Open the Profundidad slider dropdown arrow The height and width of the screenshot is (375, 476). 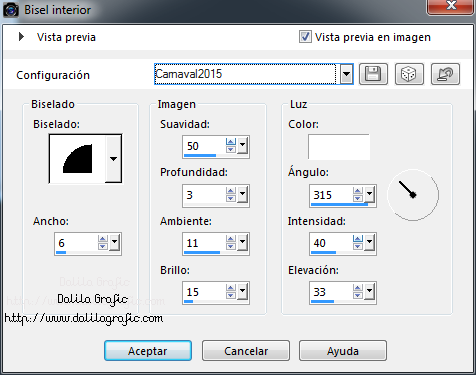click(242, 195)
